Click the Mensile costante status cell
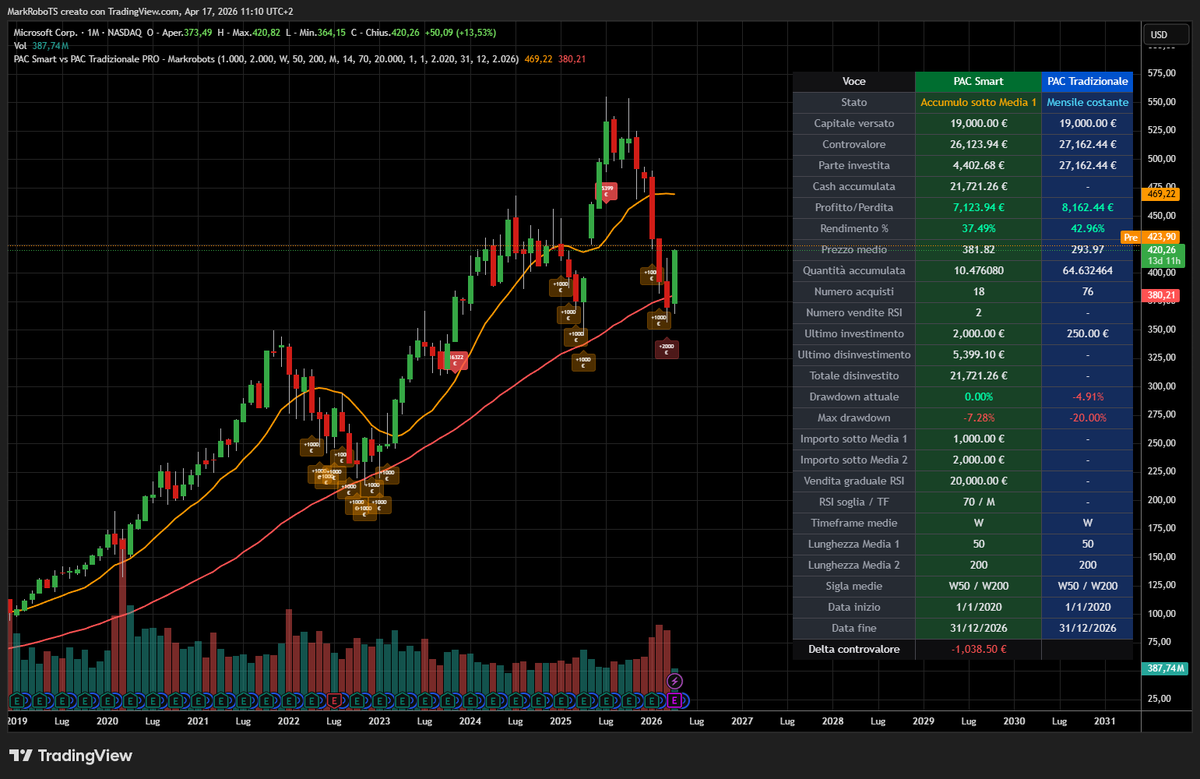 [1087, 102]
